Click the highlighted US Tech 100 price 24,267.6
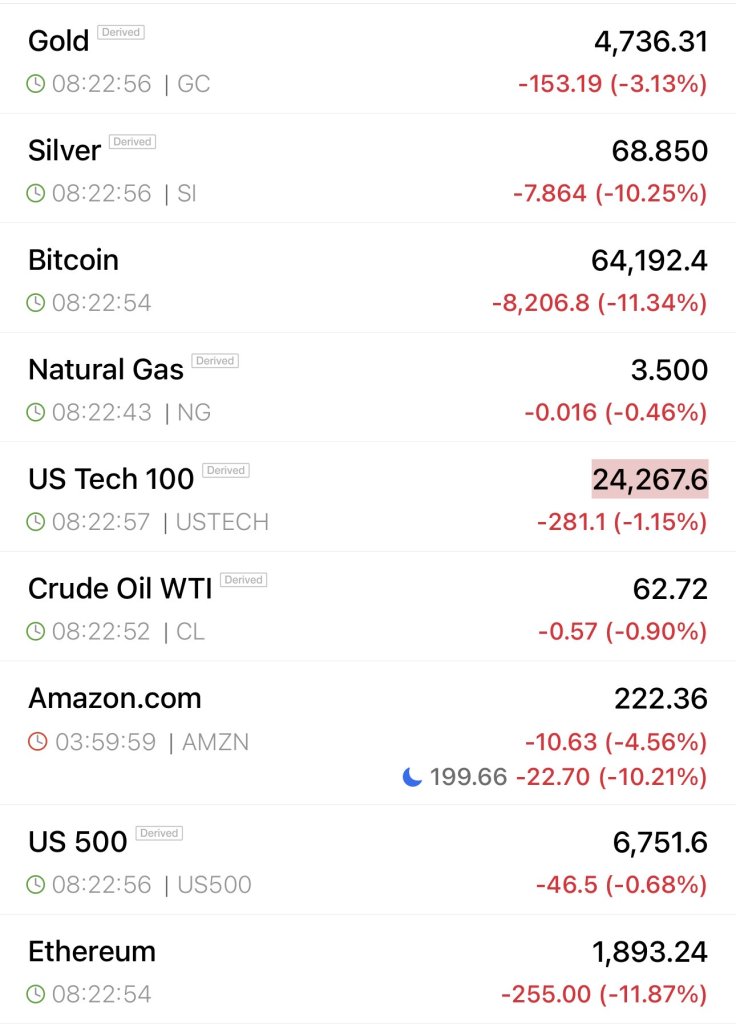The height and width of the screenshot is (1024, 736). point(650,479)
